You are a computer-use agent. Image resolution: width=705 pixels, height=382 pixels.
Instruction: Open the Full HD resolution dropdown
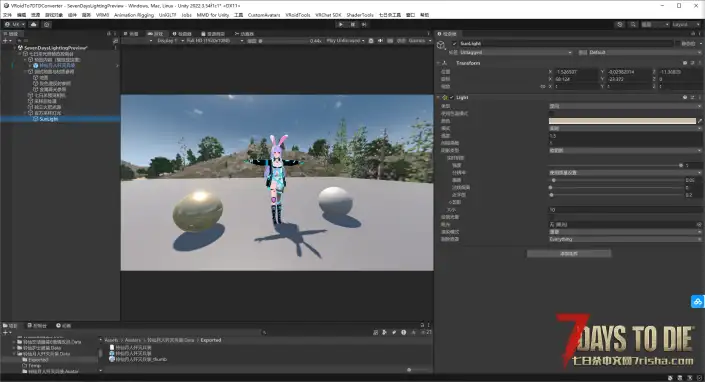[x=215, y=41]
